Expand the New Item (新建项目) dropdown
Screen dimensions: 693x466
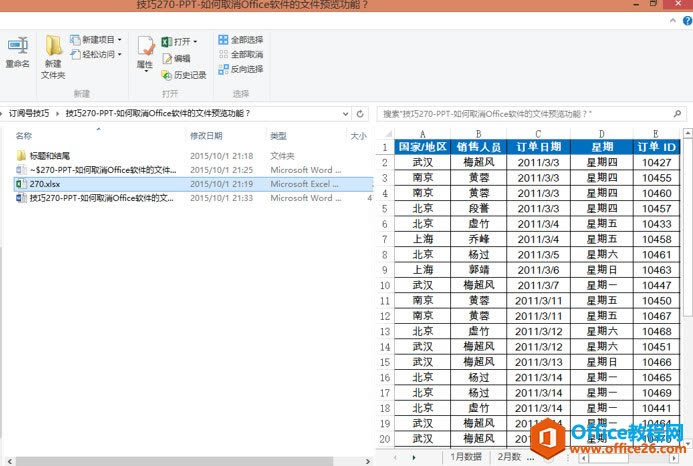coord(120,40)
